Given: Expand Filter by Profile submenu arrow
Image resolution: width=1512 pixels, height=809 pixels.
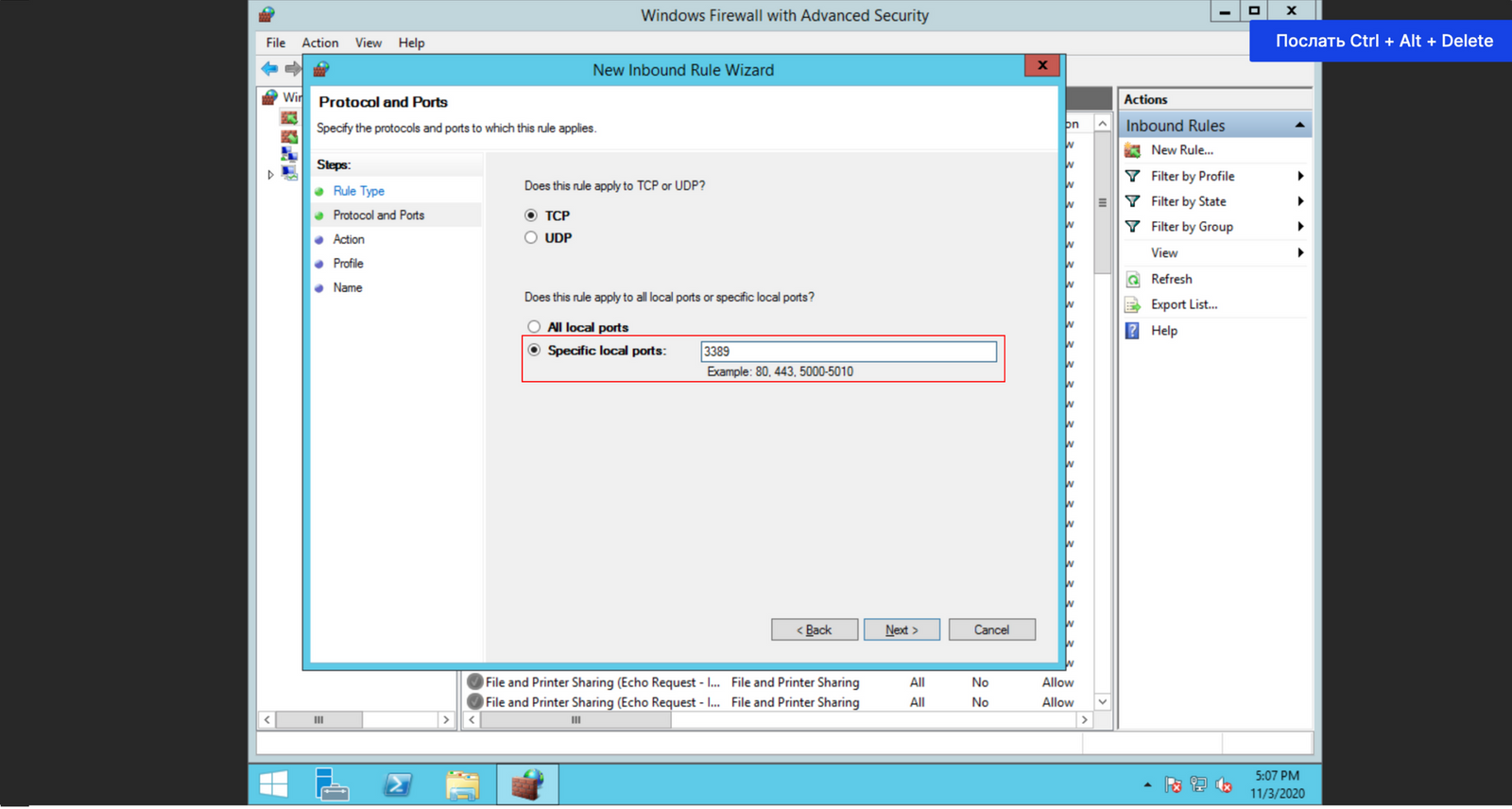Looking at the screenshot, I should click(1300, 176).
